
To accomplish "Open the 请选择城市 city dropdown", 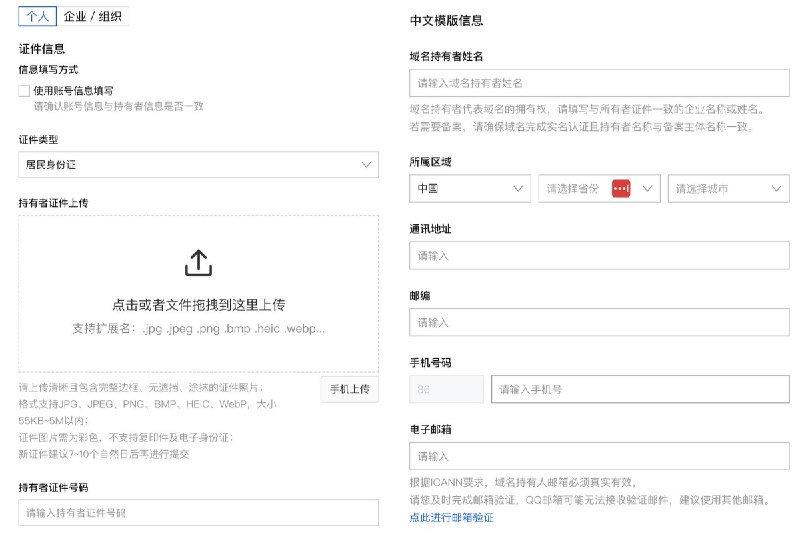I will coord(729,188).
